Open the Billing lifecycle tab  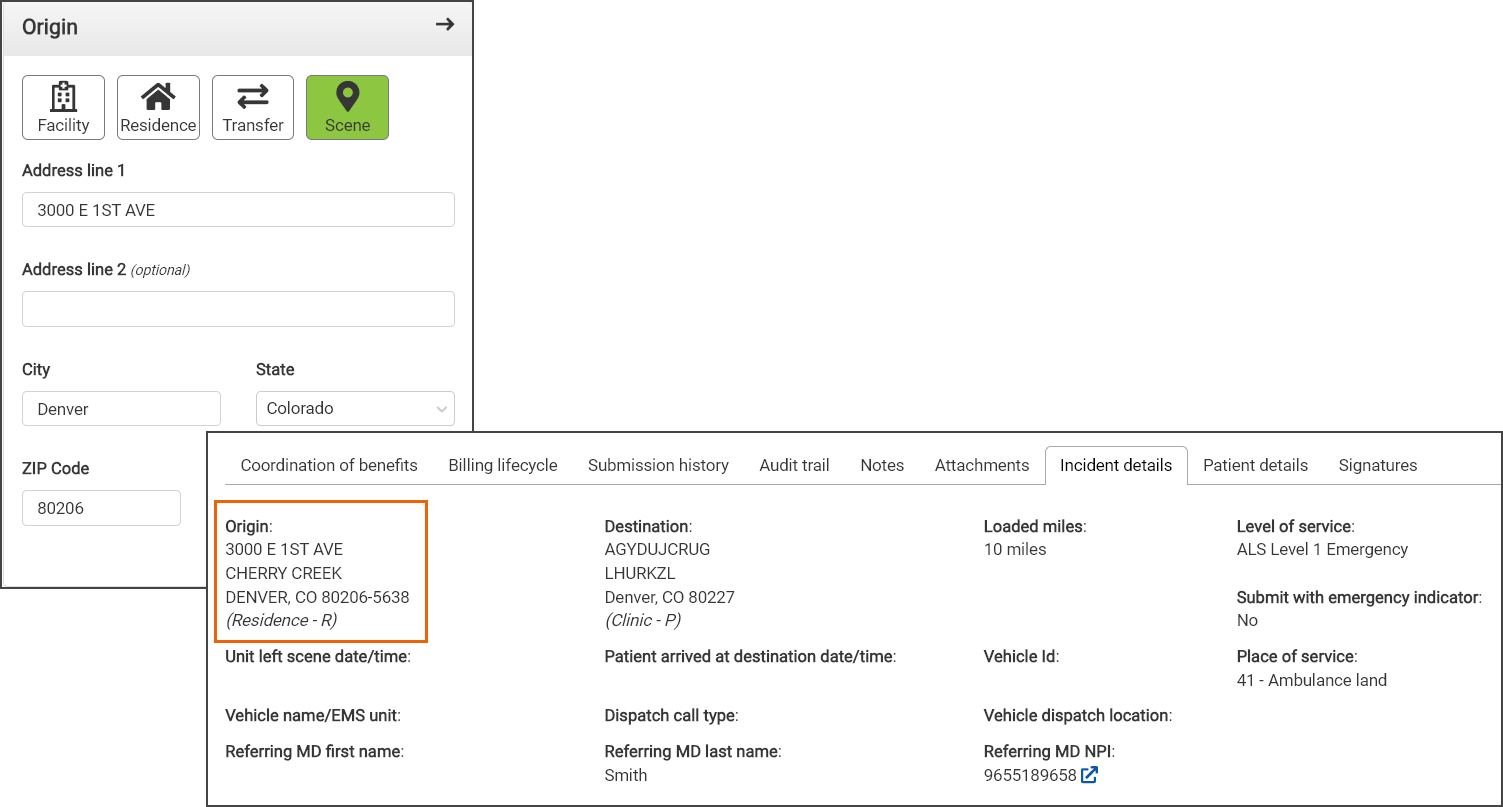(x=503, y=465)
